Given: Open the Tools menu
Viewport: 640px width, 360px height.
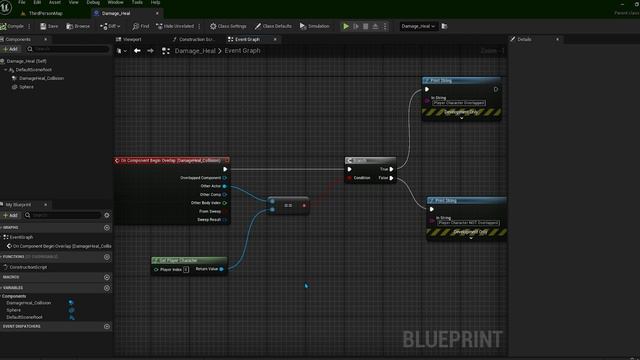Looking at the screenshot, I should pyautogui.click(x=137, y=2).
